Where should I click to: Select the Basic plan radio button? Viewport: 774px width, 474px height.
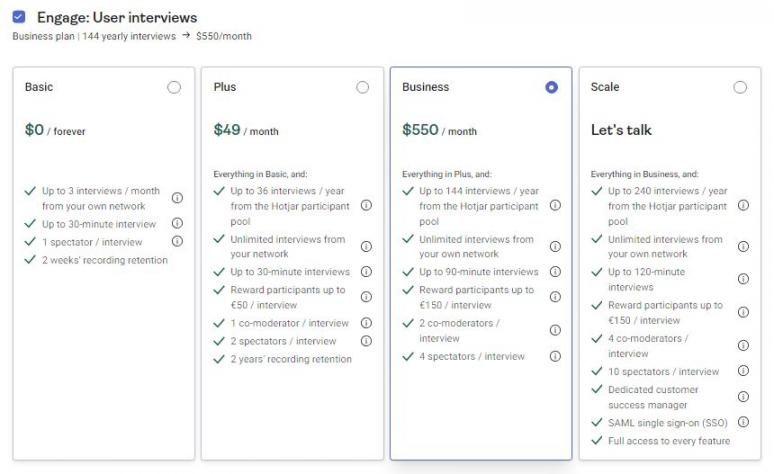pyautogui.click(x=174, y=88)
